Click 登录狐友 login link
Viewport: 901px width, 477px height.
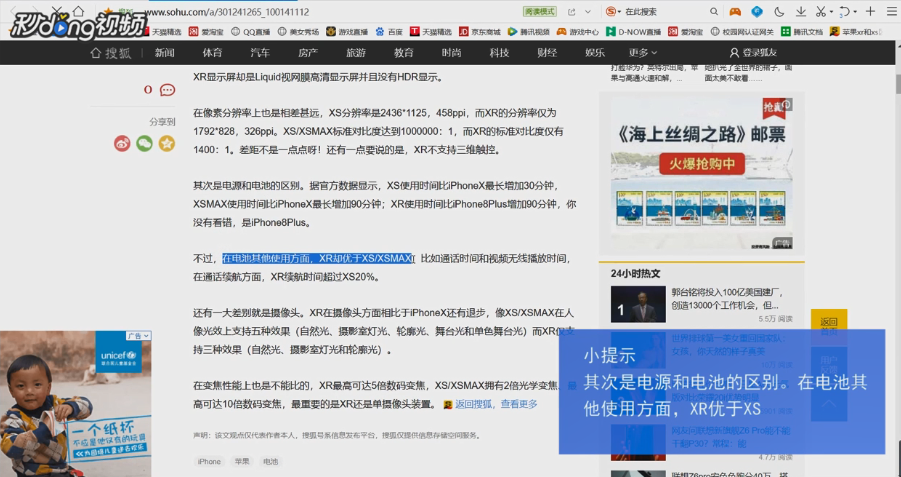(753, 53)
